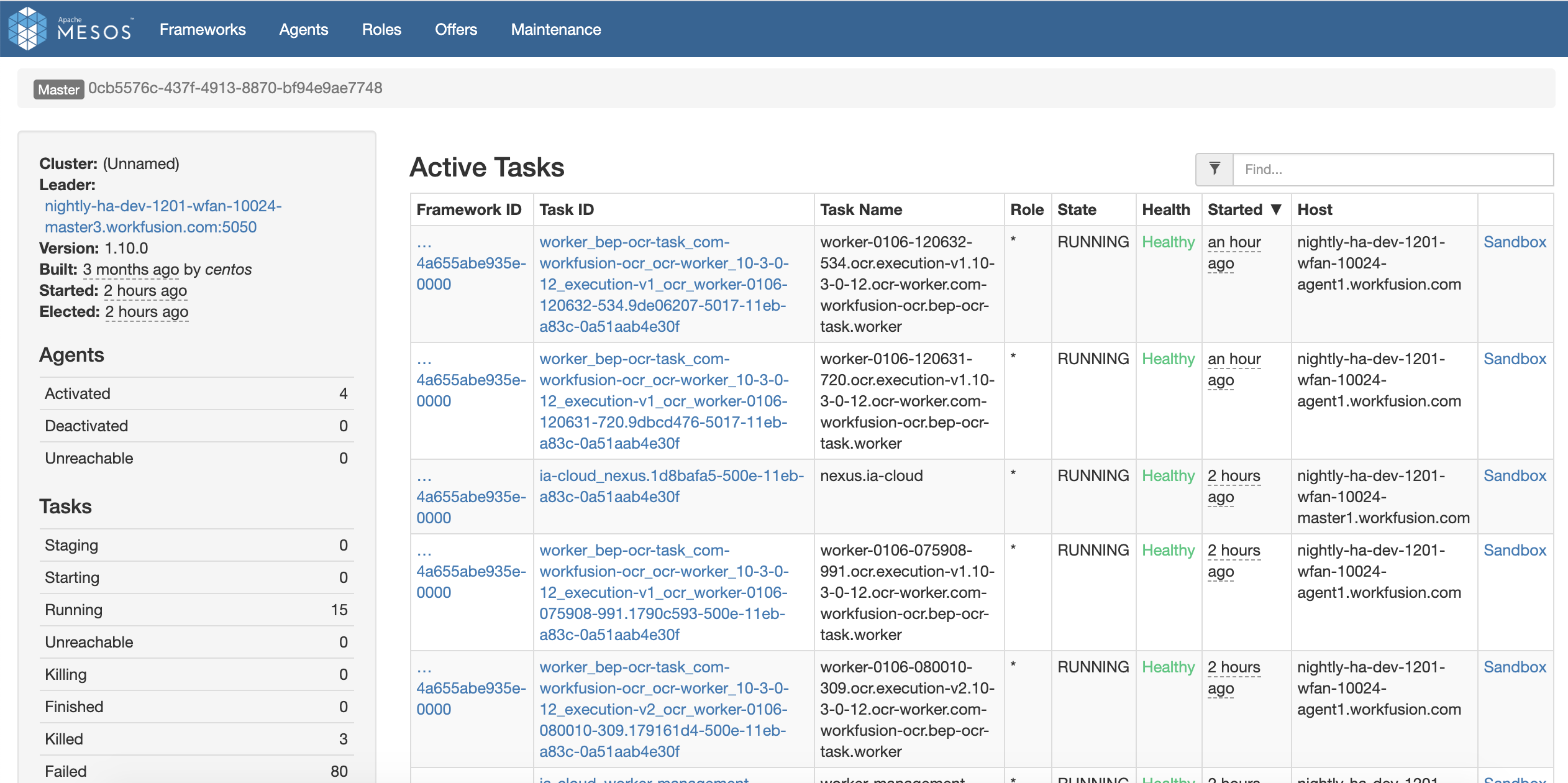This screenshot has height=783, width=1568.
Task: Click the Activated agents row
Action: coord(196,393)
